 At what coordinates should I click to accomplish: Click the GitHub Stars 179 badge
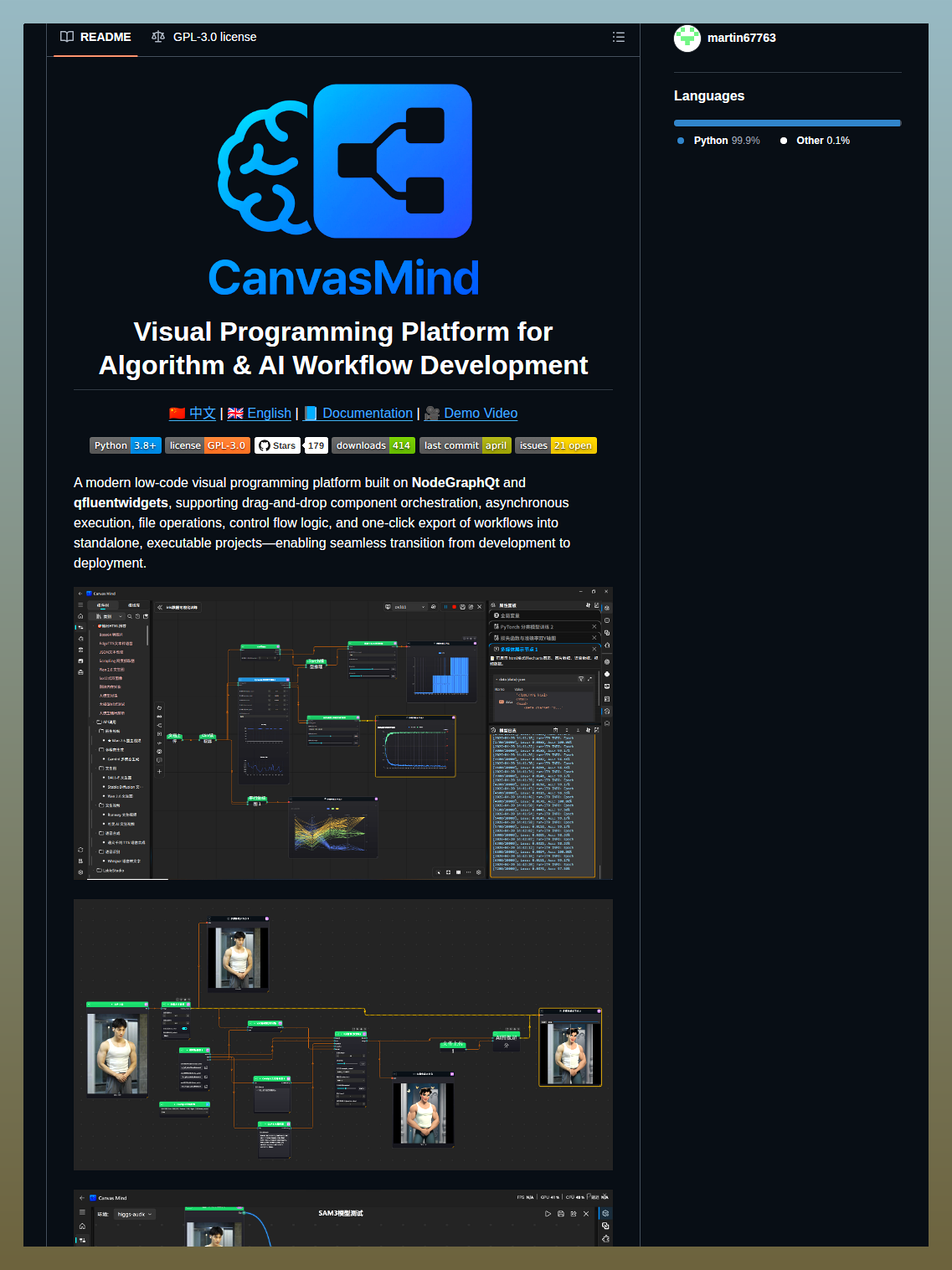pos(291,445)
